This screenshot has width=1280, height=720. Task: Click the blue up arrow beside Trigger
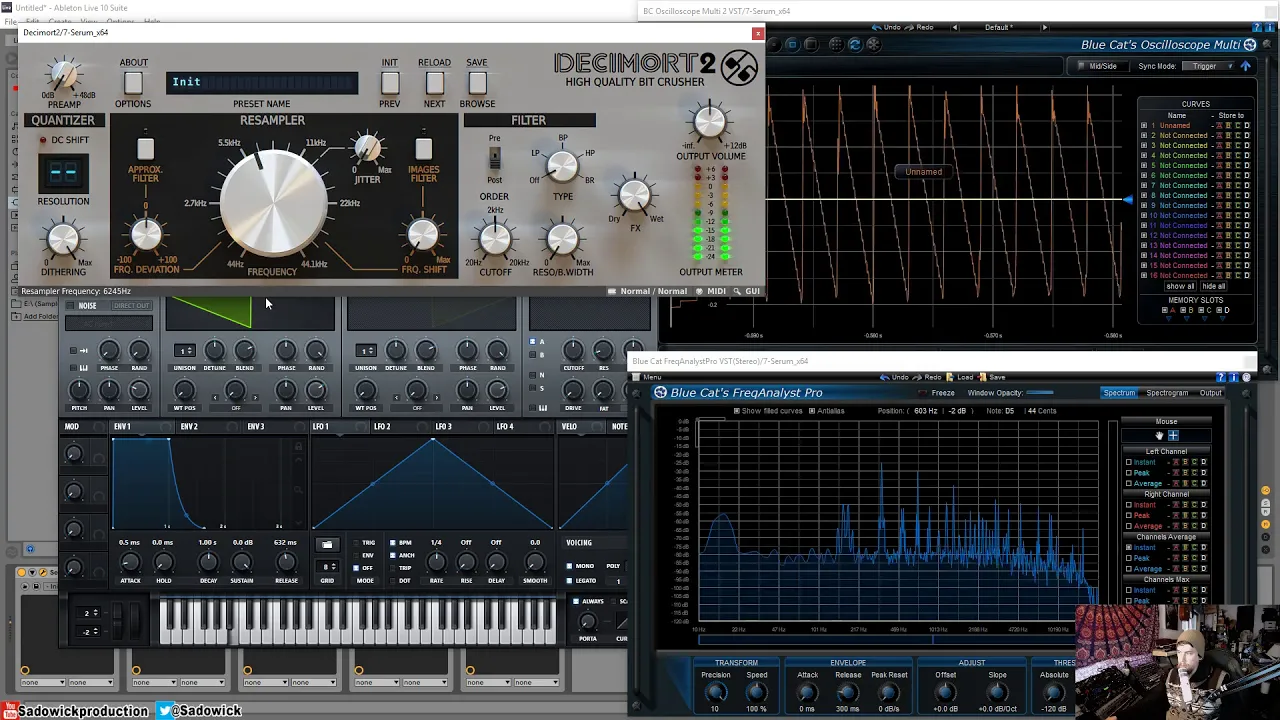(1245, 66)
